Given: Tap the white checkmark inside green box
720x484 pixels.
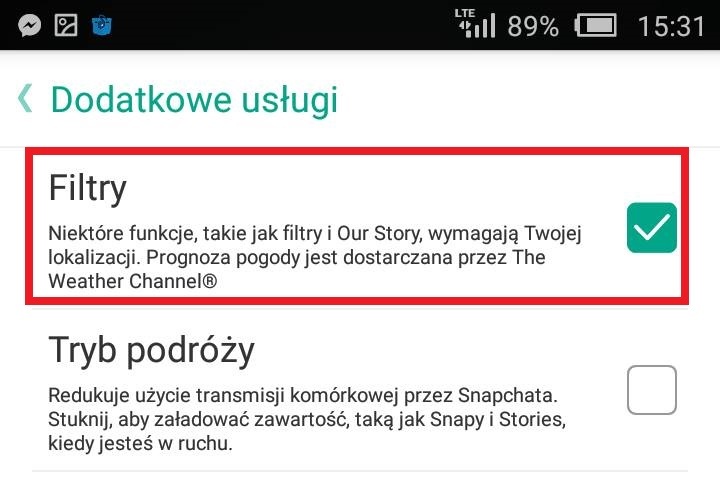Looking at the screenshot, I should (x=652, y=227).
